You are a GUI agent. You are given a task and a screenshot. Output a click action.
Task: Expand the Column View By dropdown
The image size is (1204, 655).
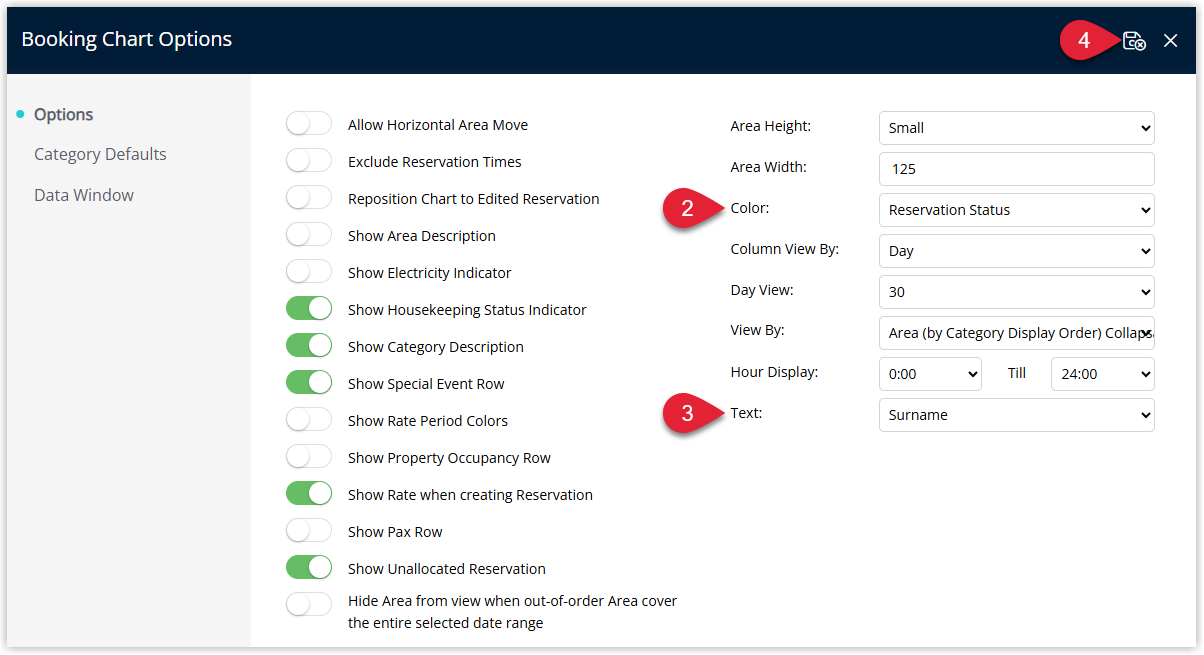1016,251
